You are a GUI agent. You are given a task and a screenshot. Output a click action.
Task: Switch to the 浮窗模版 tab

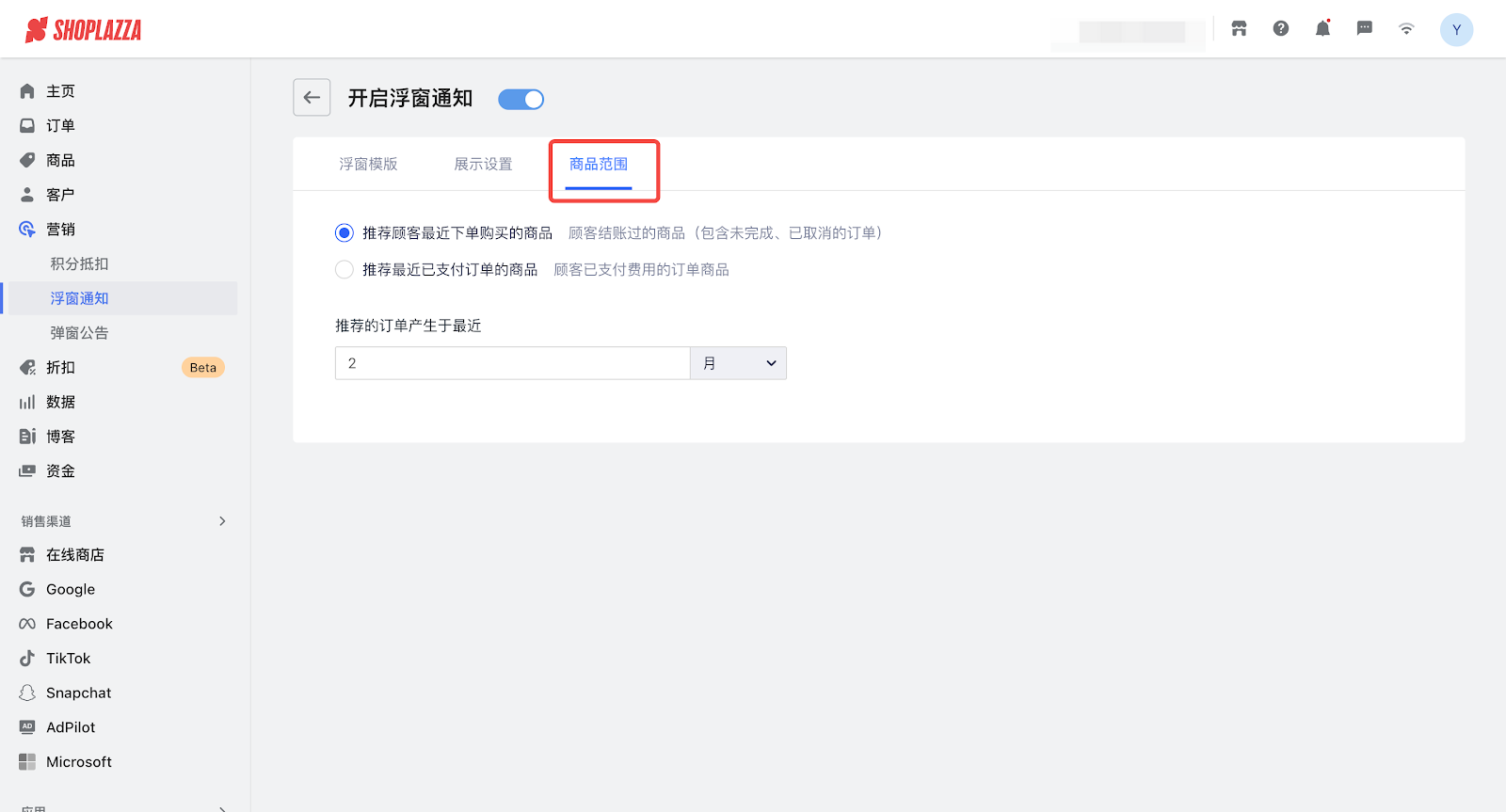click(x=368, y=165)
